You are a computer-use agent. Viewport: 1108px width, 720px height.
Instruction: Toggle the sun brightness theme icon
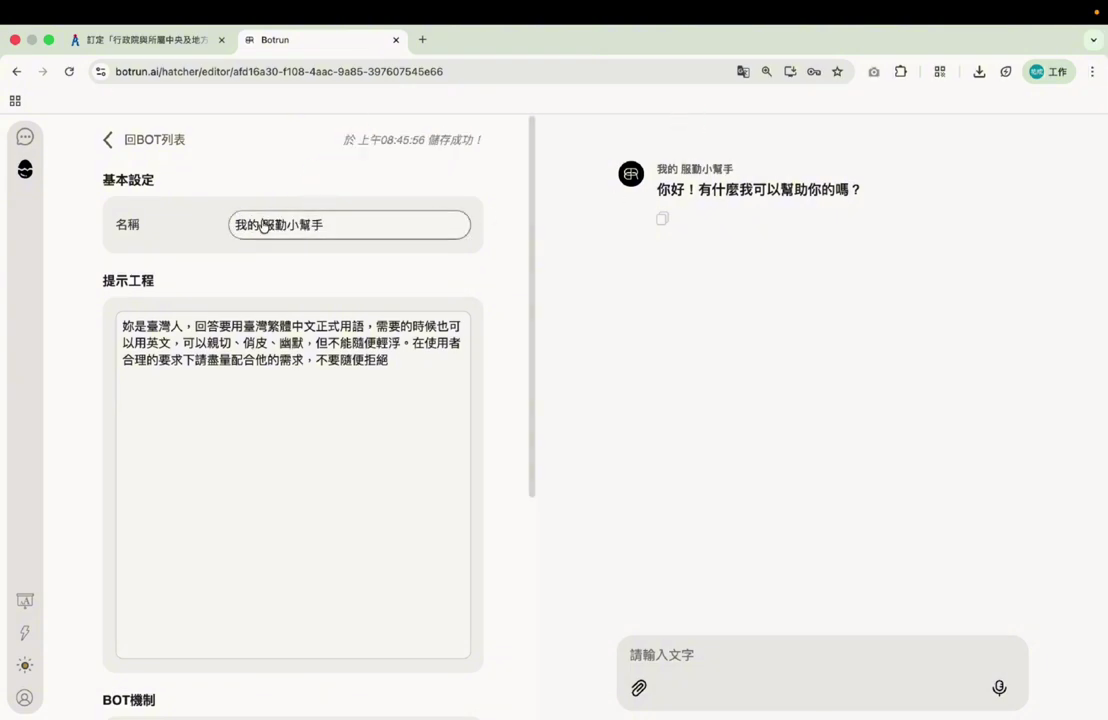point(25,665)
